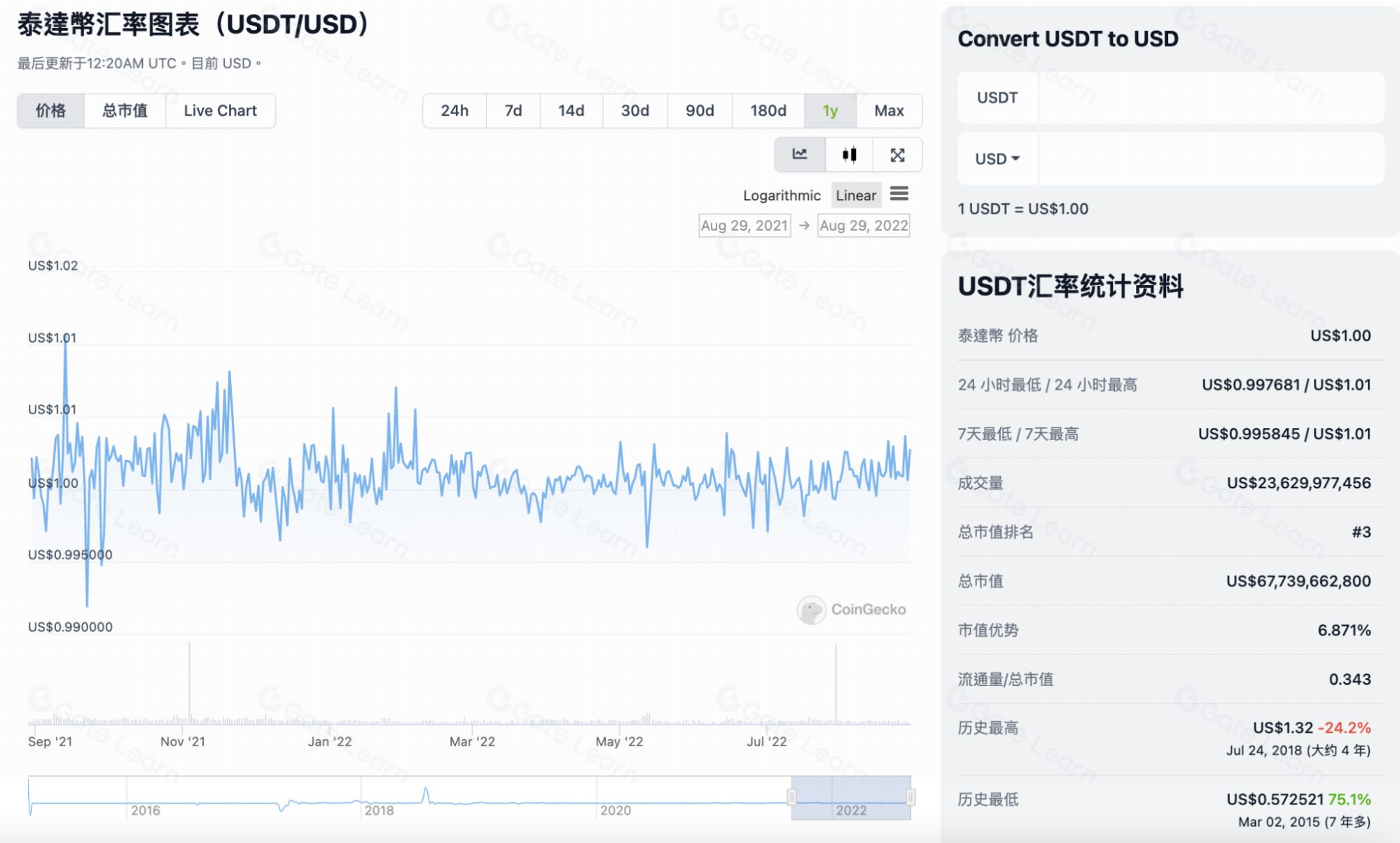The width and height of the screenshot is (1400, 843).
Task: Select the 1y time range
Action: point(830,111)
